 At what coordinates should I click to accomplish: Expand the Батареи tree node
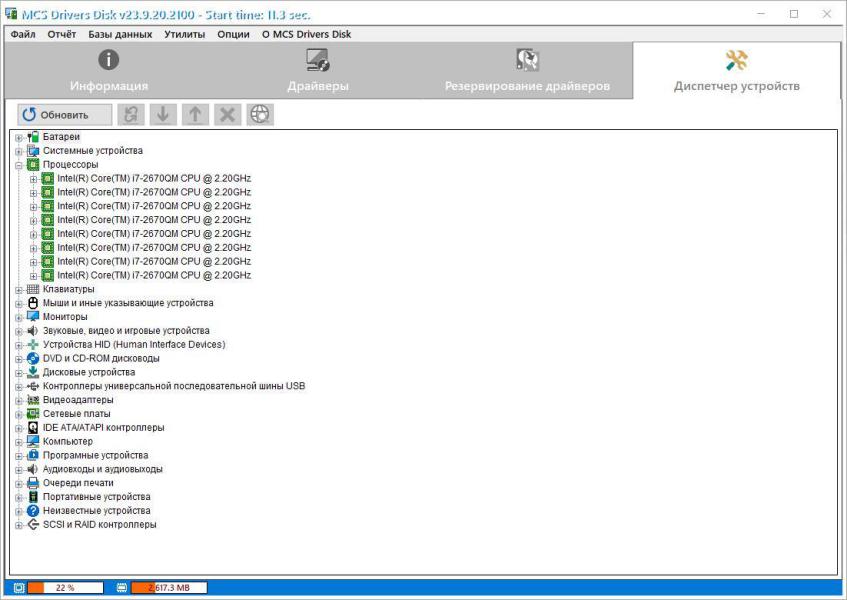[19, 138]
